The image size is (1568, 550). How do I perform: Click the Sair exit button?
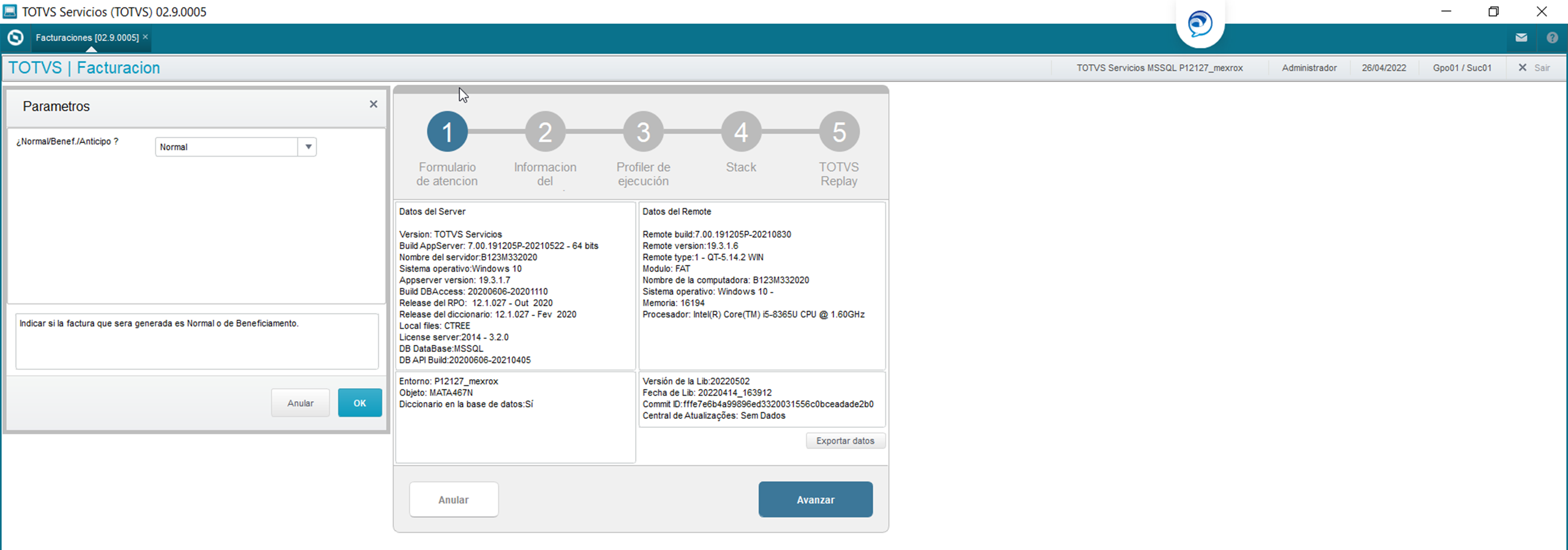tap(1534, 68)
